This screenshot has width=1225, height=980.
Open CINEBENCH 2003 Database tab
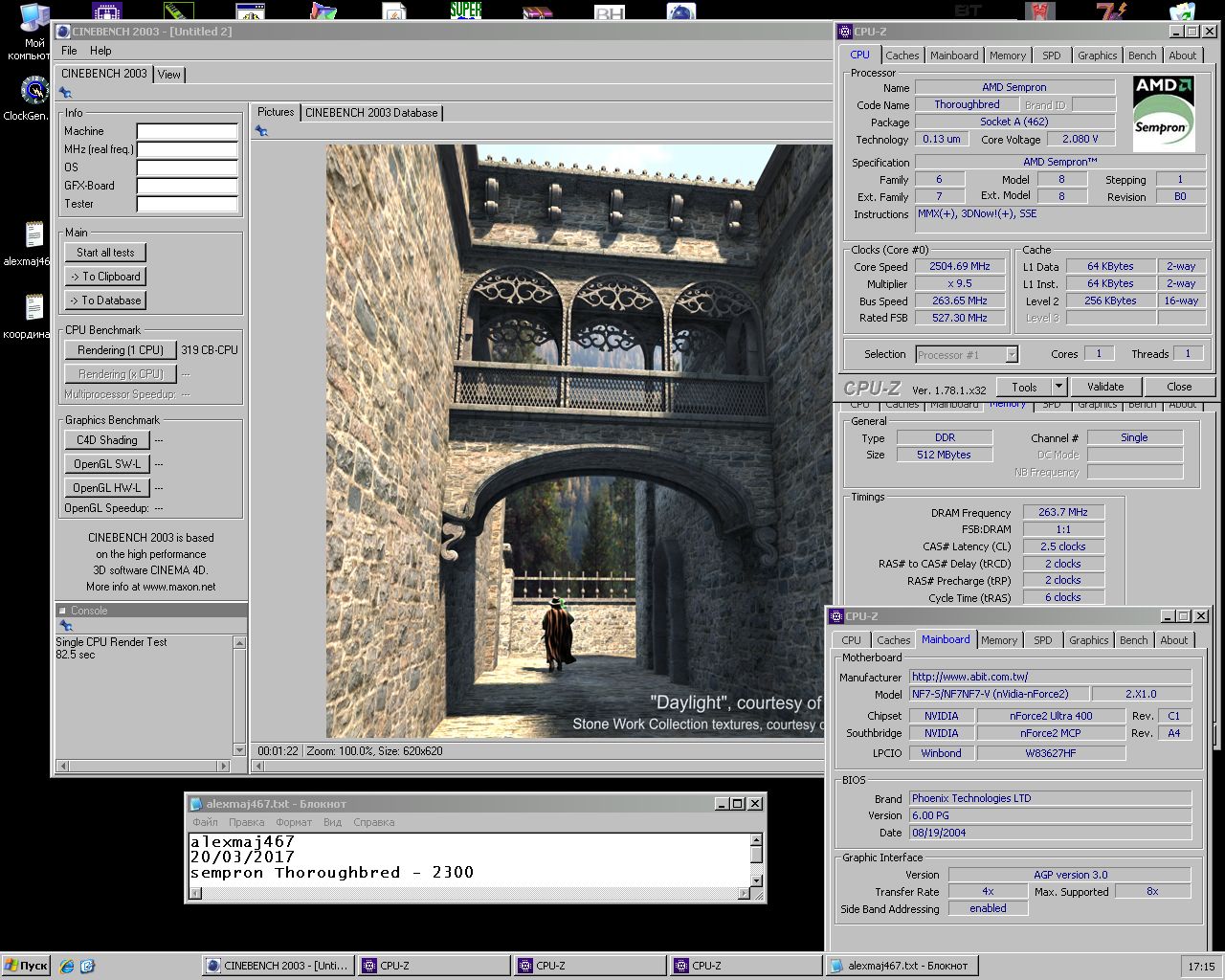coord(371,113)
